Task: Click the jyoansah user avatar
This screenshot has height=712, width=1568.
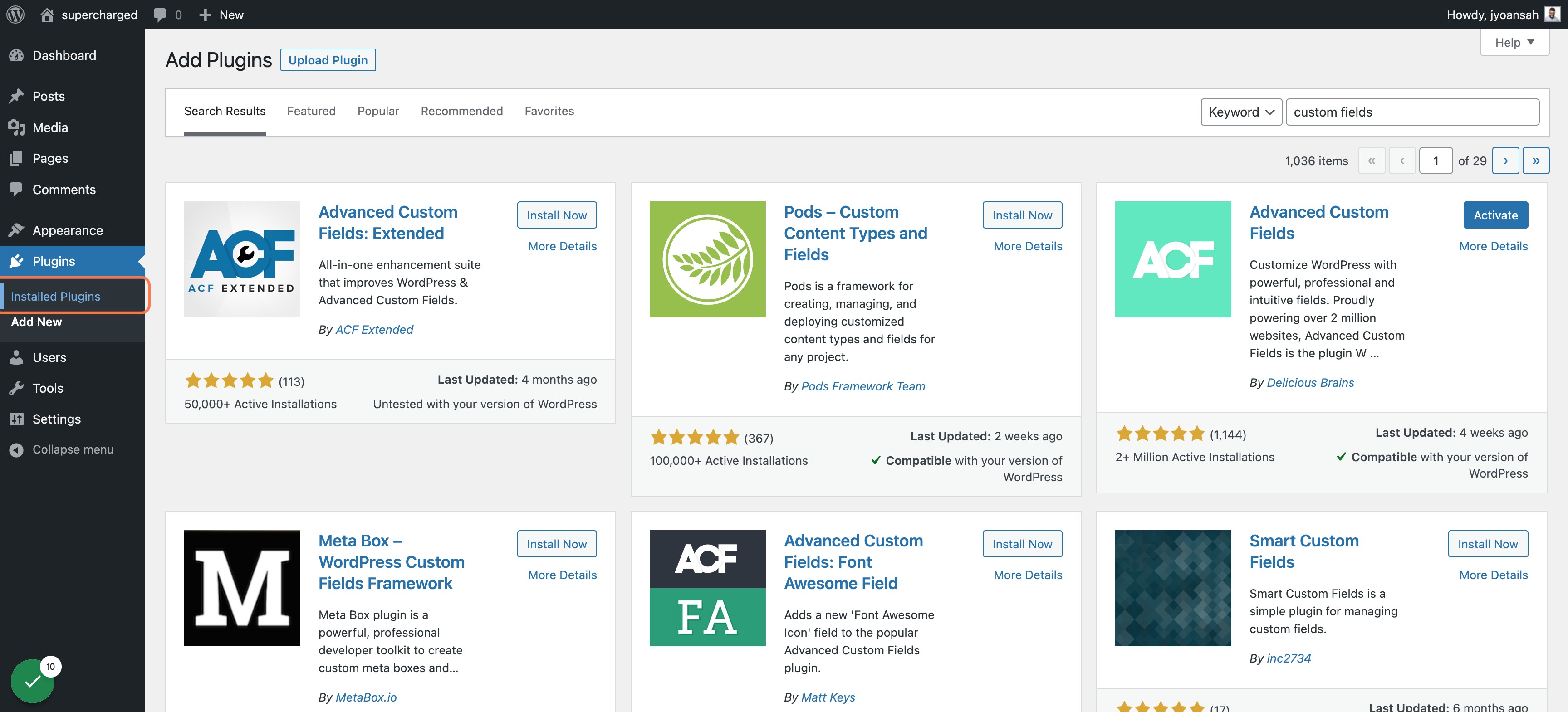Action: tap(1552, 14)
